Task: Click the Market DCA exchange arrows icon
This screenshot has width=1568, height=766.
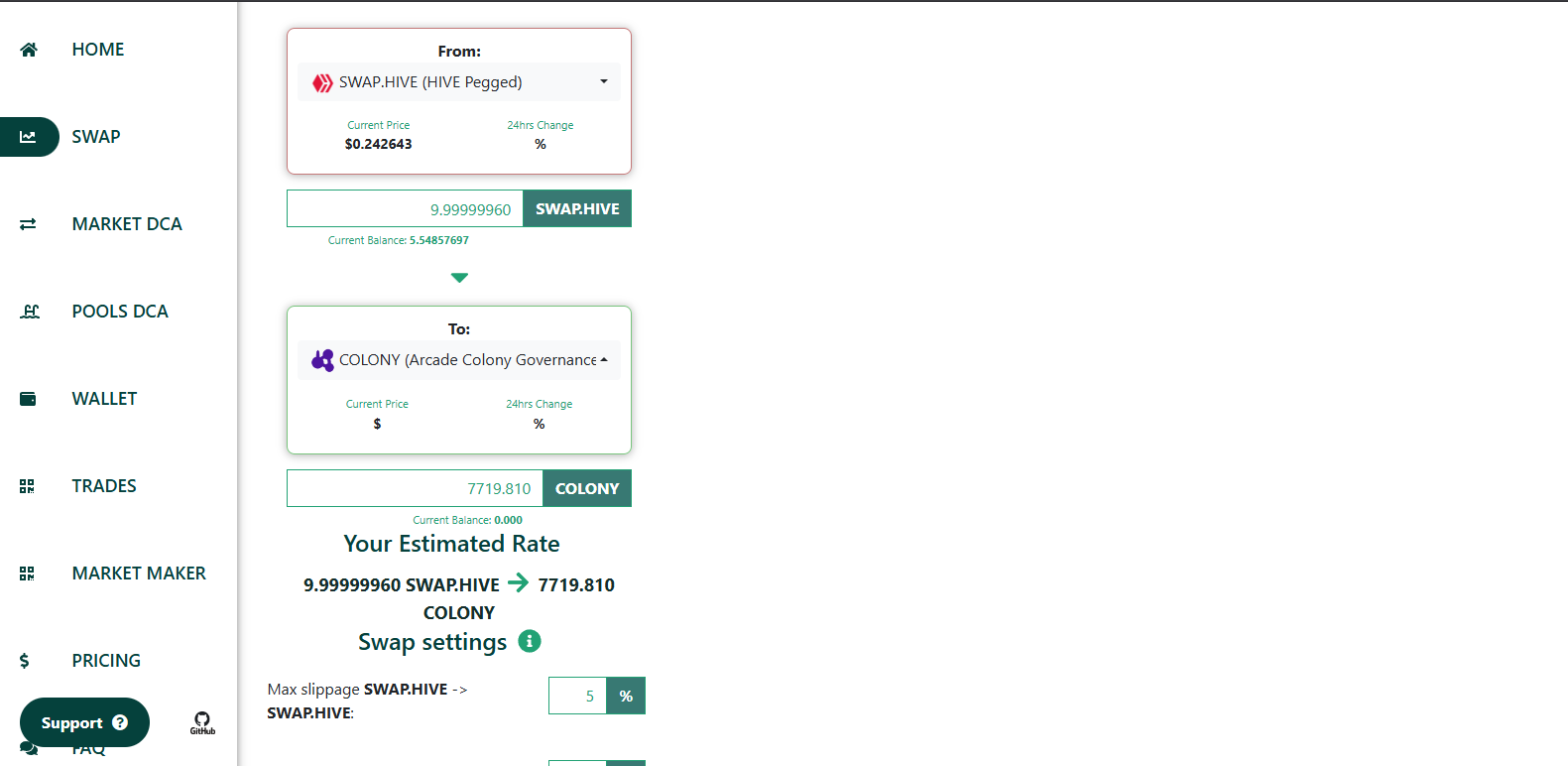Action: (x=28, y=224)
